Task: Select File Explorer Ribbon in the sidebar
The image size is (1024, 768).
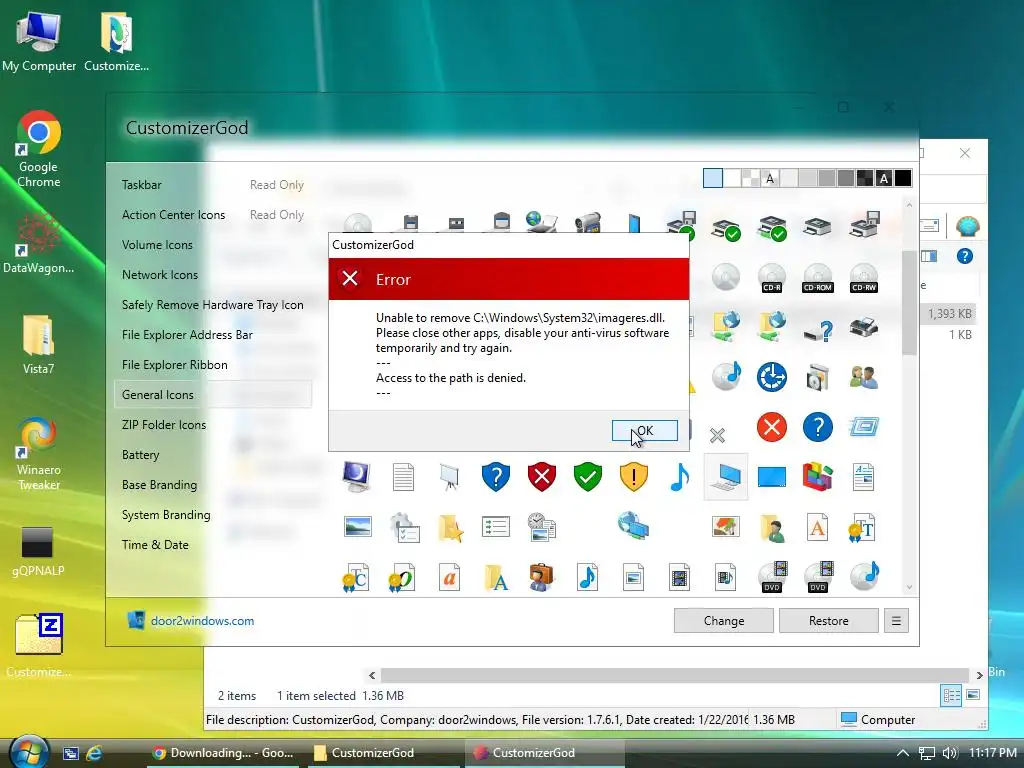Action: coord(174,365)
